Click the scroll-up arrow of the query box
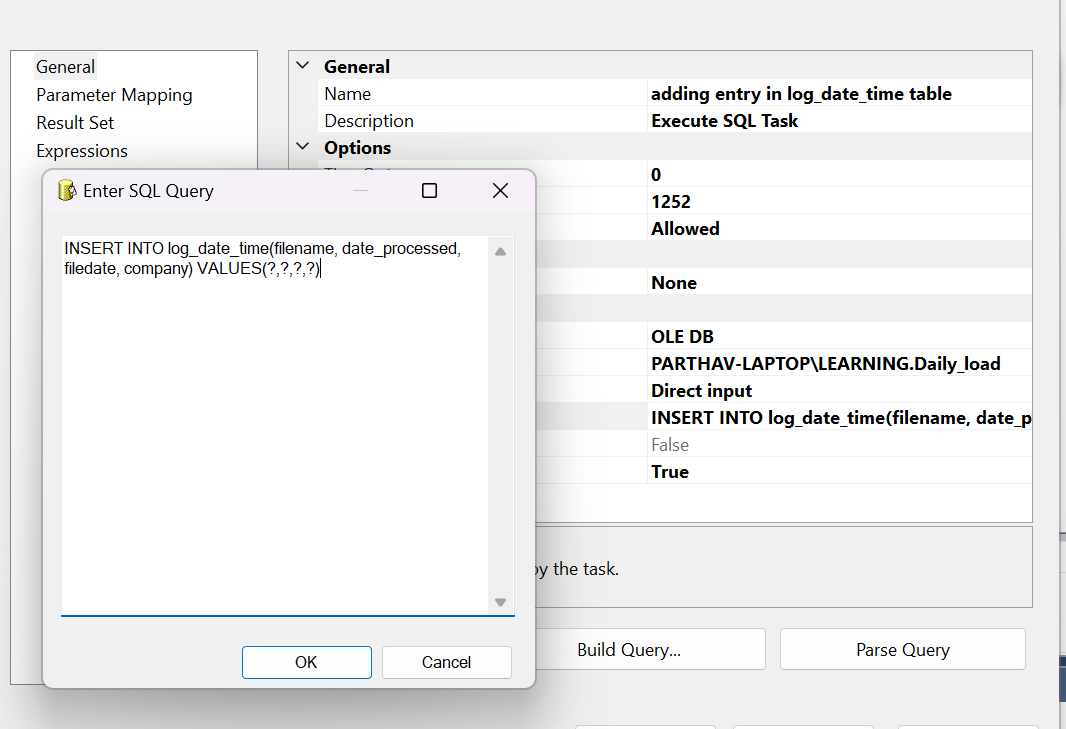Image resolution: width=1066 pixels, height=729 pixels. point(499,251)
